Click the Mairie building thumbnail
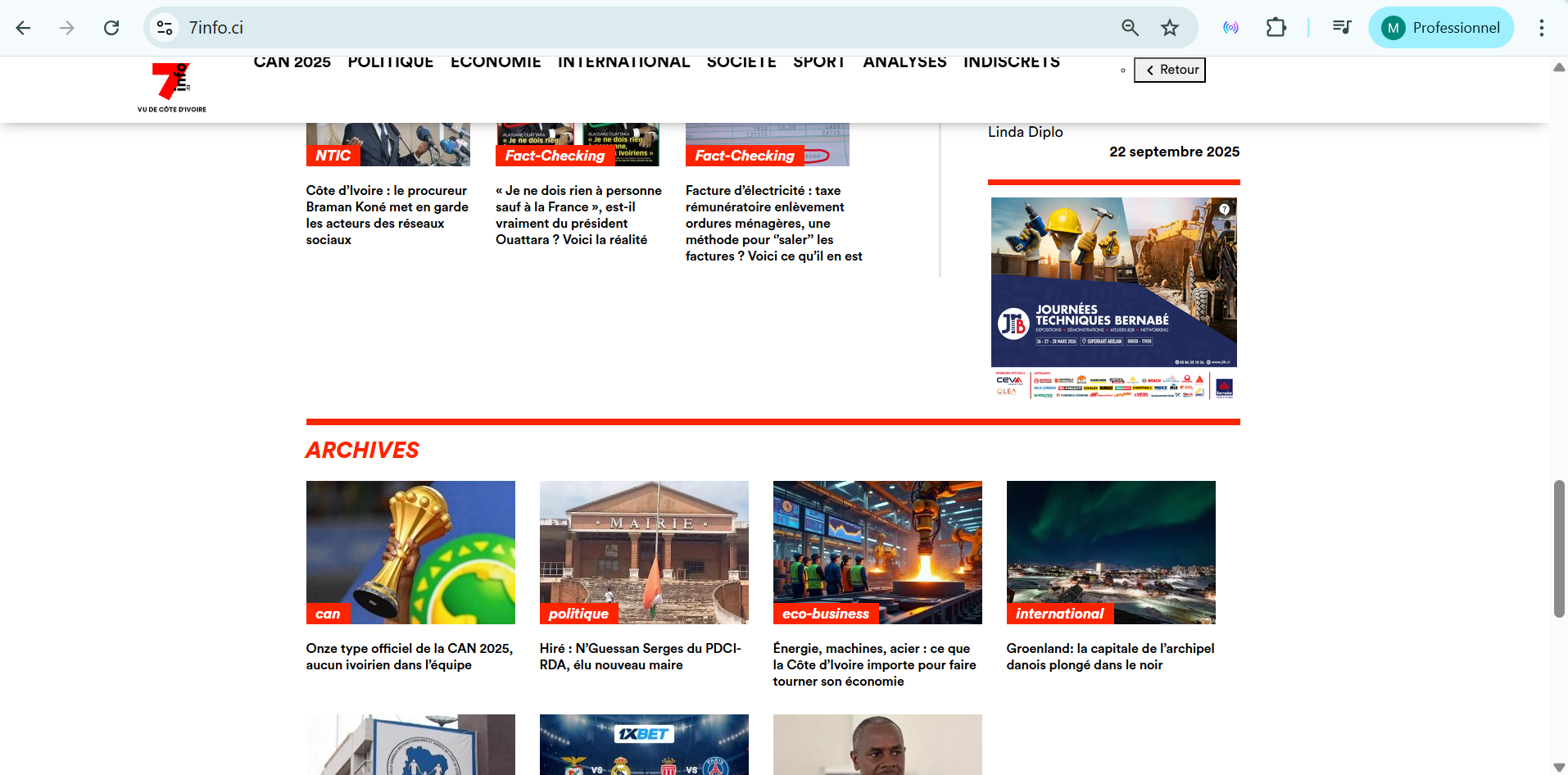 tap(644, 552)
